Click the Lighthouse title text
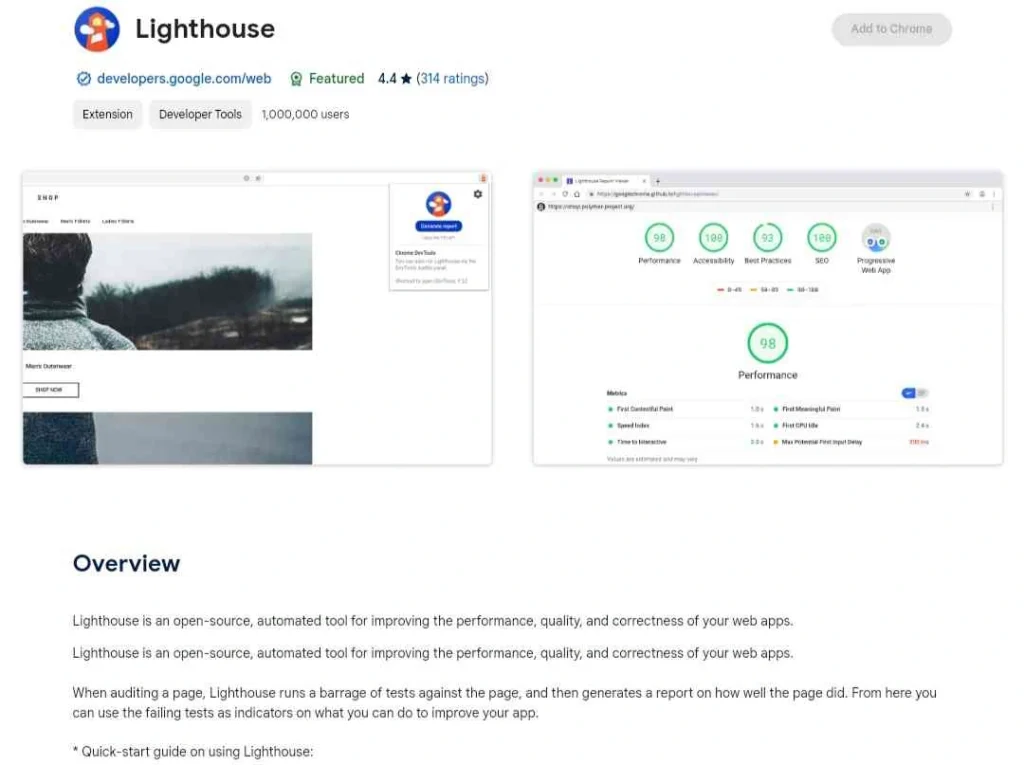The image size is (1024, 765). pos(205,29)
